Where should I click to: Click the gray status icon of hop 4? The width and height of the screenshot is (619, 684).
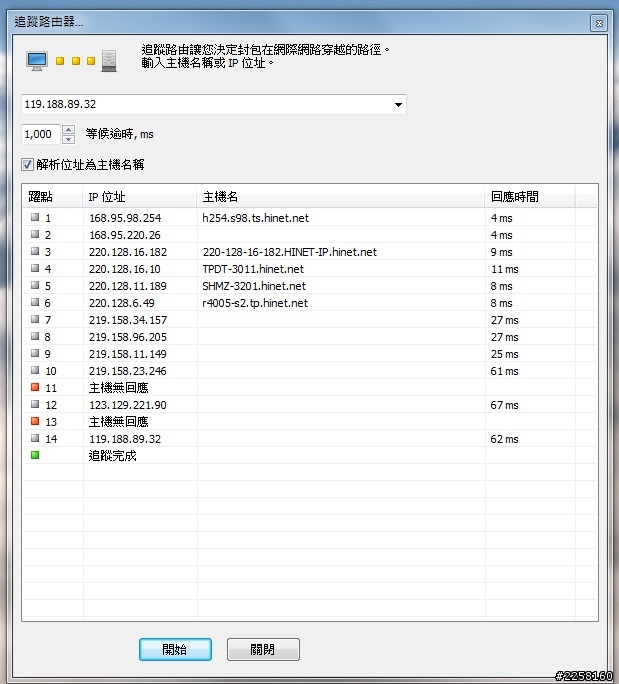tap(35, 268)
